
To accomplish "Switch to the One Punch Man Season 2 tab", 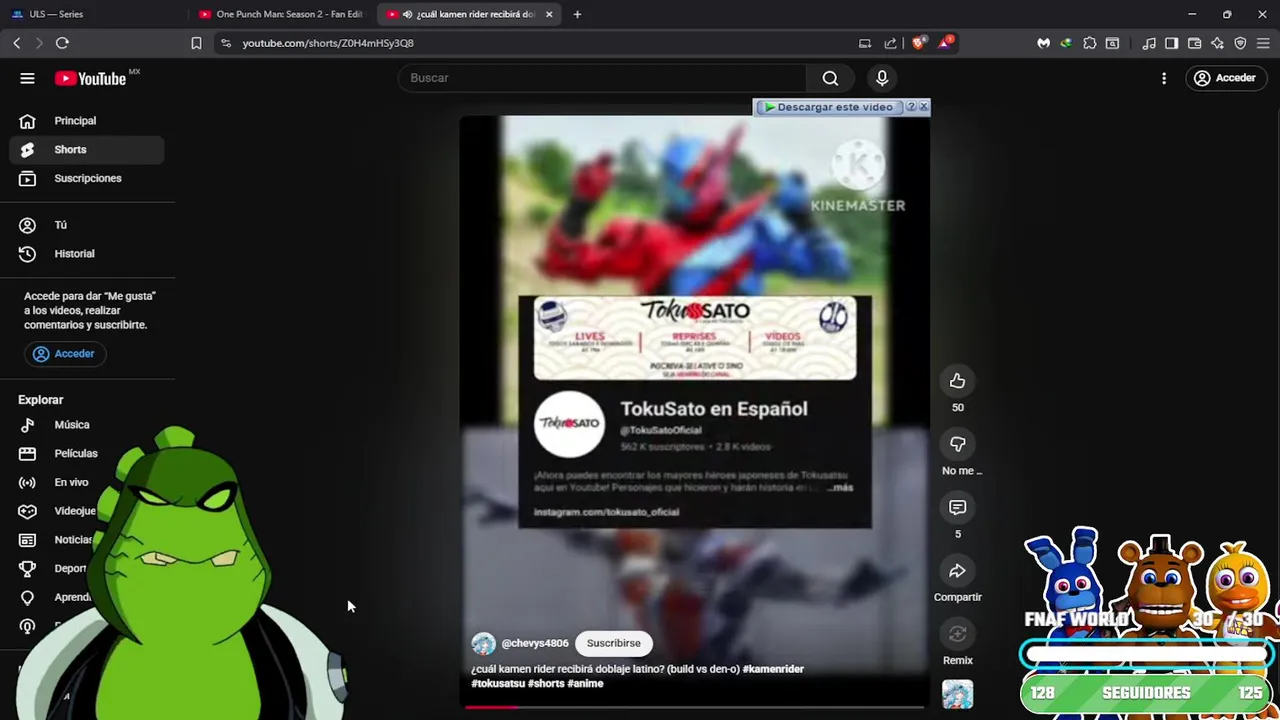I will point(282,14).
